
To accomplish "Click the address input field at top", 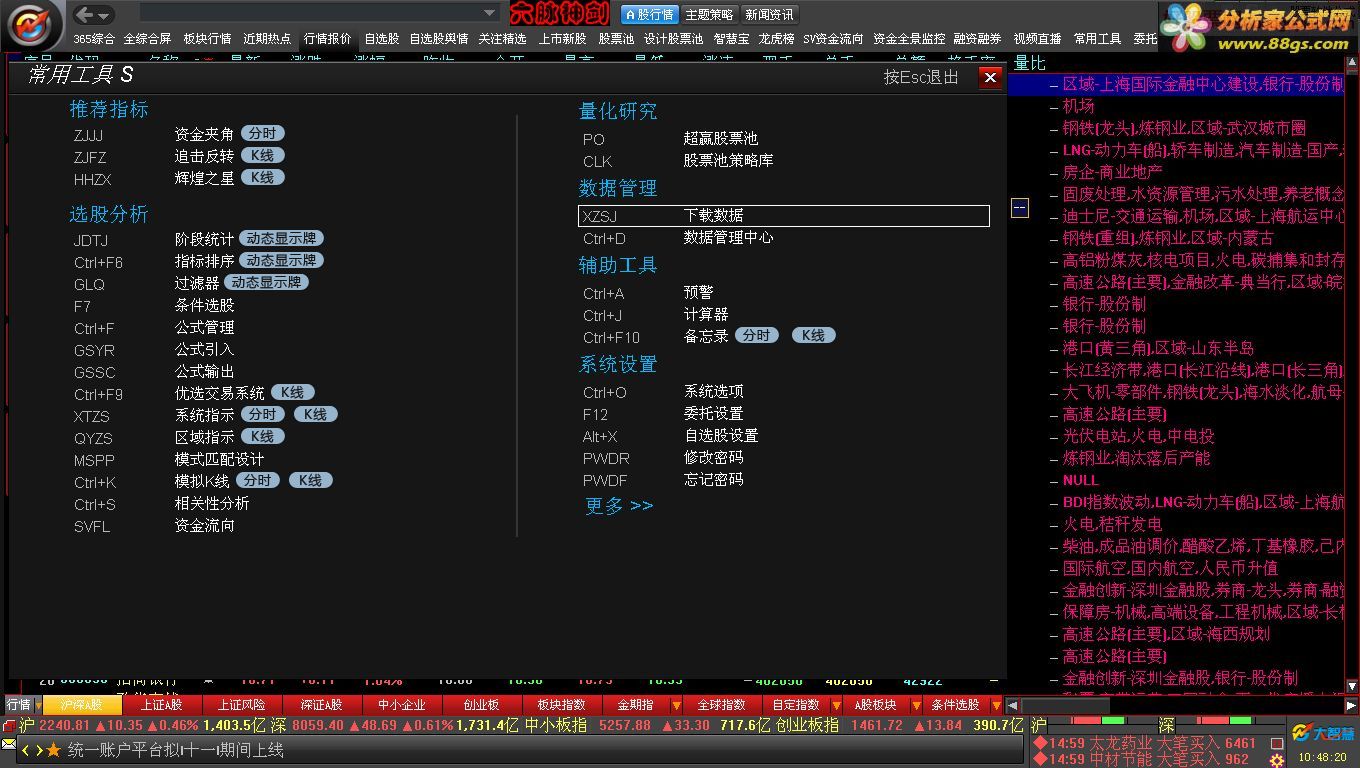I will pyautogui.click(x=310, y=14).
